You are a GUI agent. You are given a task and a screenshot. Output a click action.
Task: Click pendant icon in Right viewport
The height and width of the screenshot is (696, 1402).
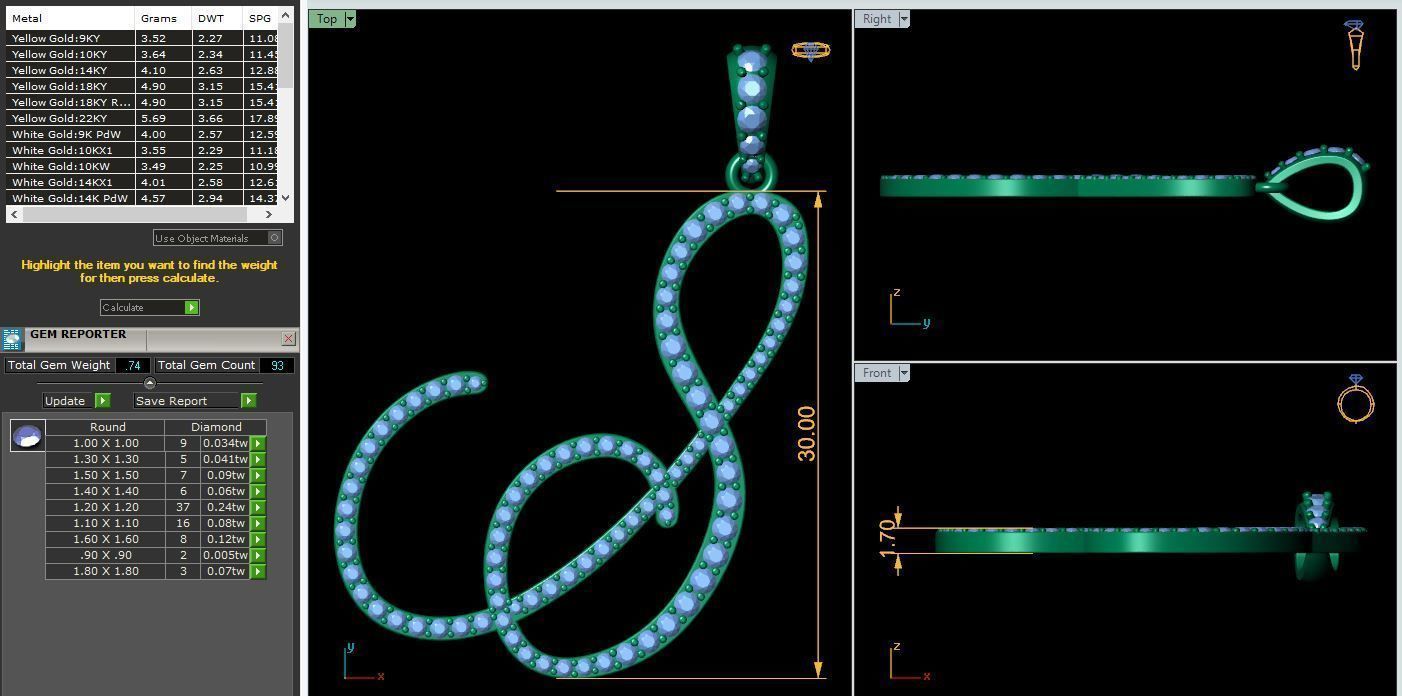[1355, 44]
